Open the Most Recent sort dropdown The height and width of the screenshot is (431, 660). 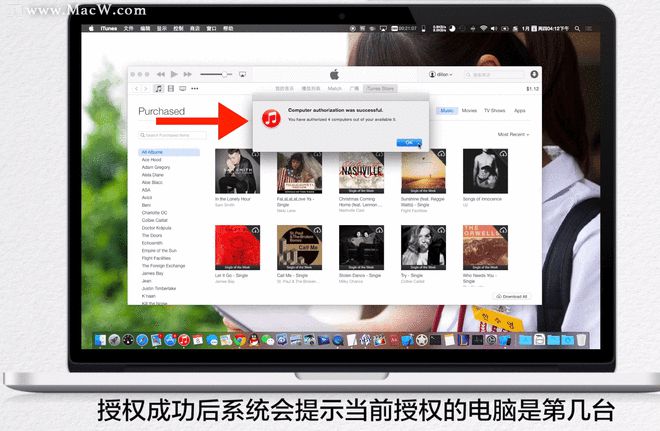[513, 134]
